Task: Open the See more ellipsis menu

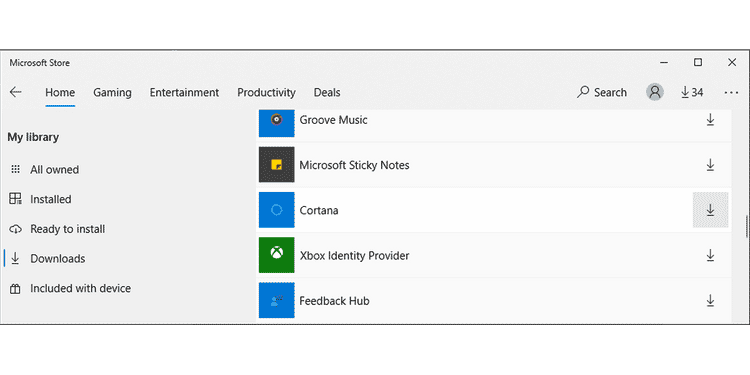Action: 731,93
